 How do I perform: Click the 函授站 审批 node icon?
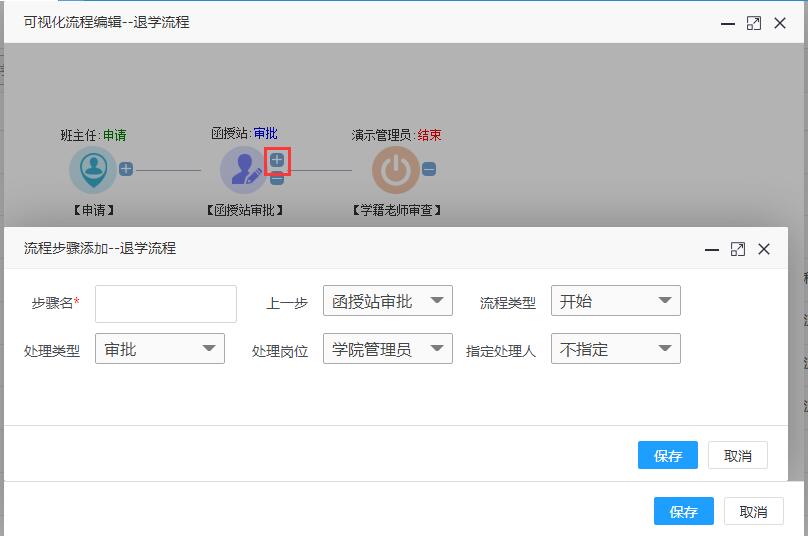pos(243,170)
